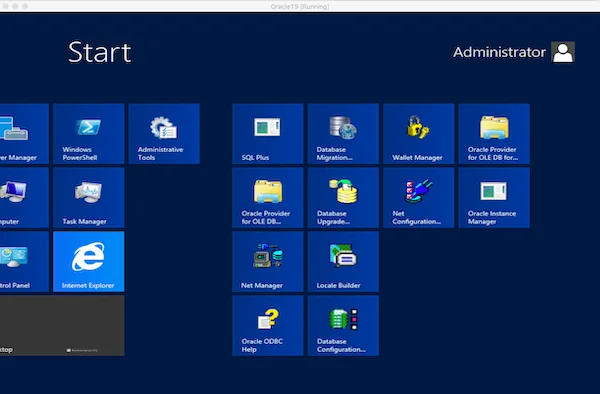The width and height of the screenshot is (600, 394).
Task: Open the Administrative Tools tile
Action: (x=164, y=134)
